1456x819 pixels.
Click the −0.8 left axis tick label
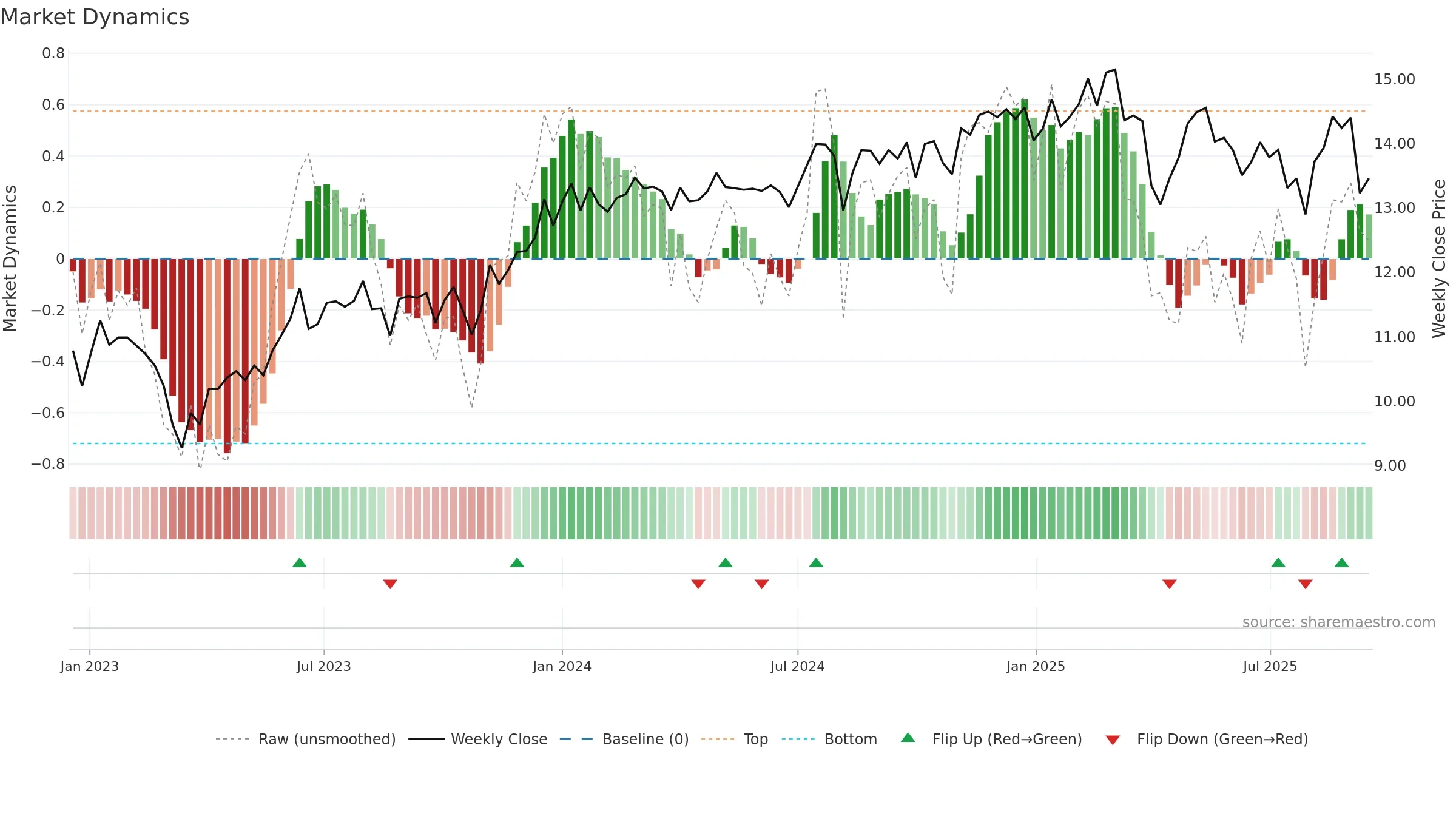(48, 464)
